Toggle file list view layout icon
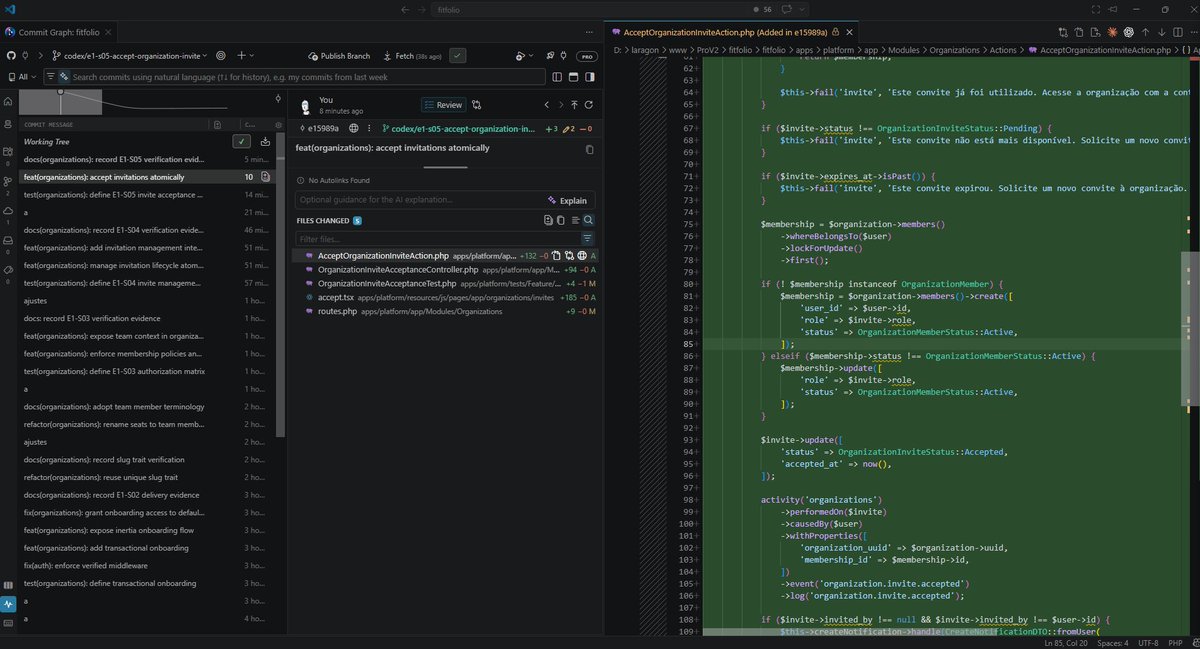Screen dimensions: 1200x649 [x=575, y=220]
